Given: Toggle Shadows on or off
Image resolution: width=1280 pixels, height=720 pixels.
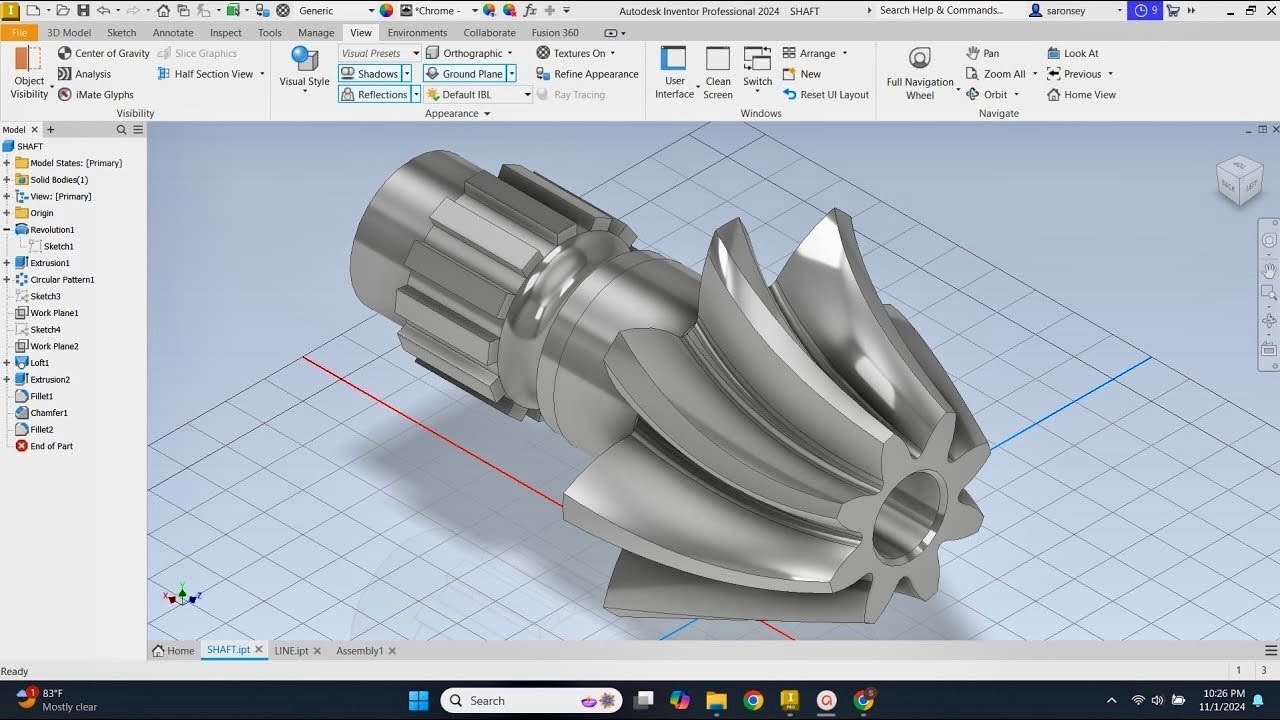Looking at the screenshot, I should click(370, 74).
